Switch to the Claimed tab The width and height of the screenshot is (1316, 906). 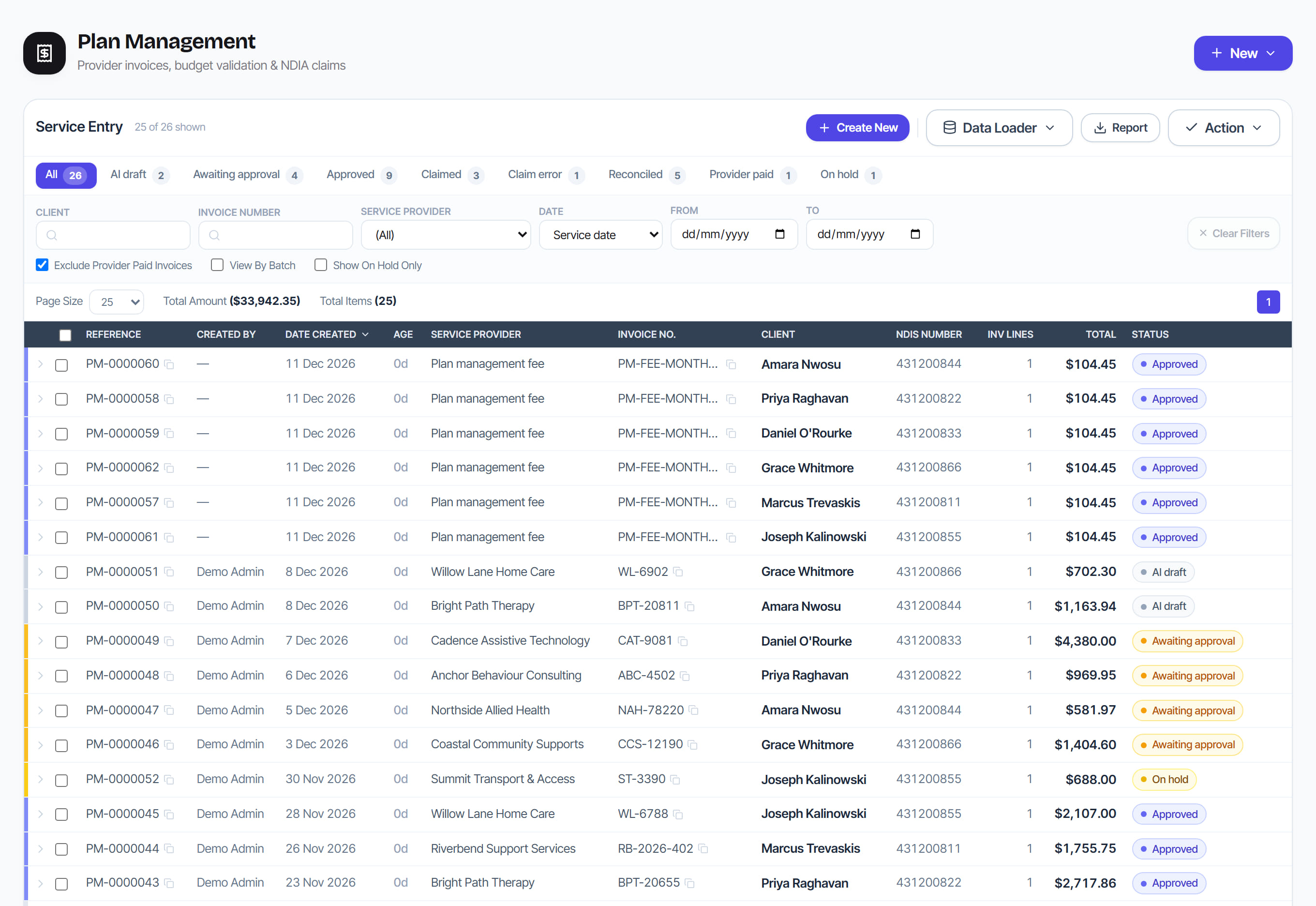[452, 175]
